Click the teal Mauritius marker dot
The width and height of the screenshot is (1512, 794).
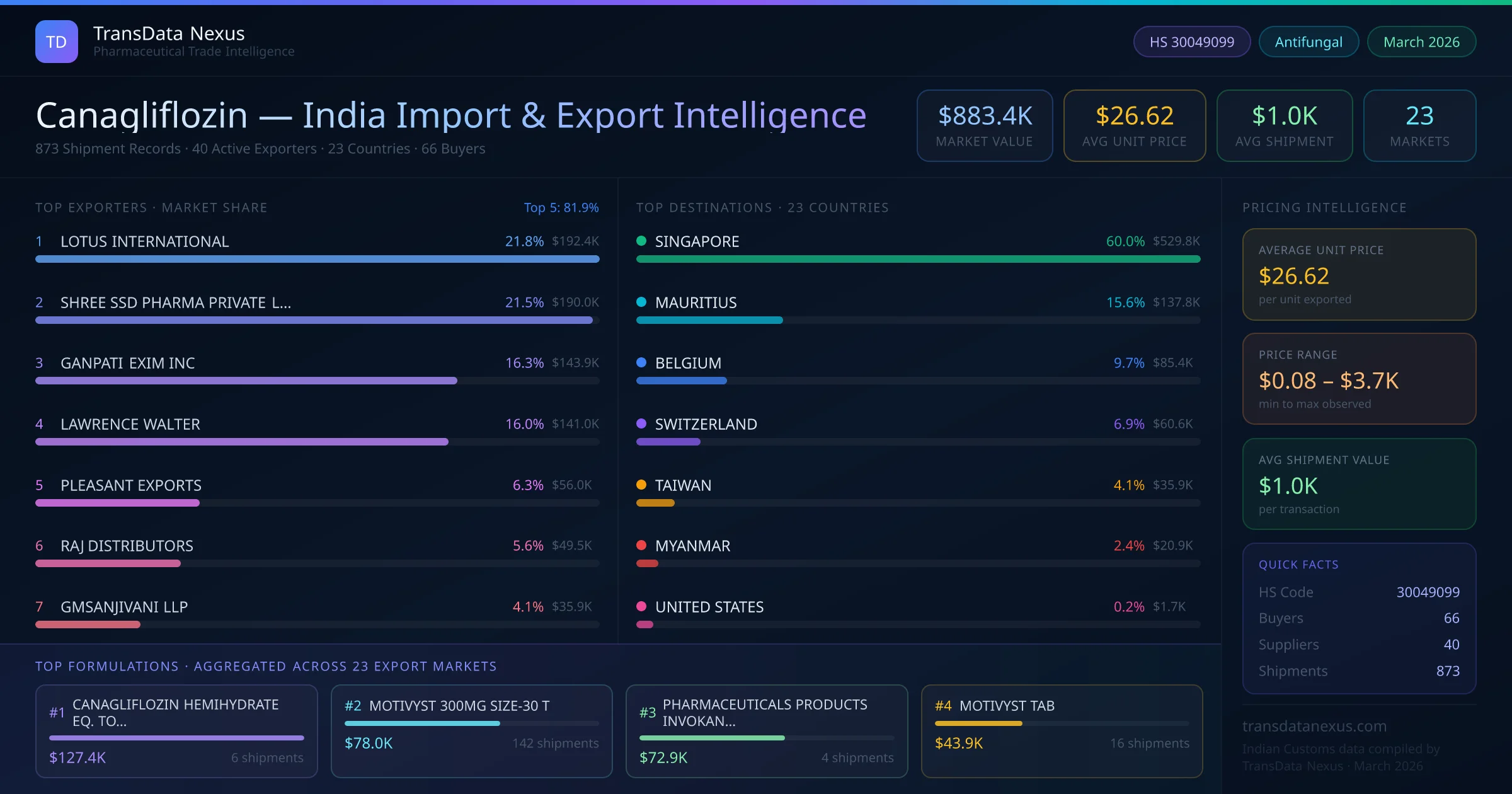pyautogui.click(x=641, y=302)
